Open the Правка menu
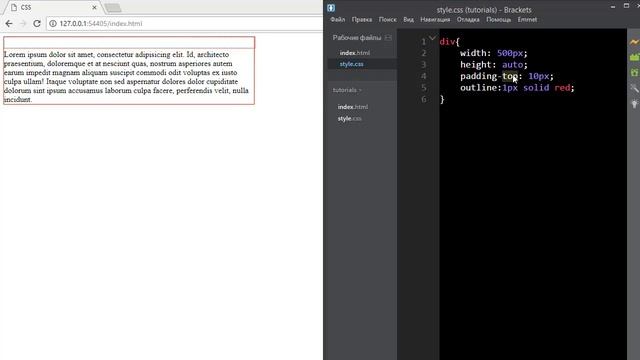640x360 pixels. point(362,19)
